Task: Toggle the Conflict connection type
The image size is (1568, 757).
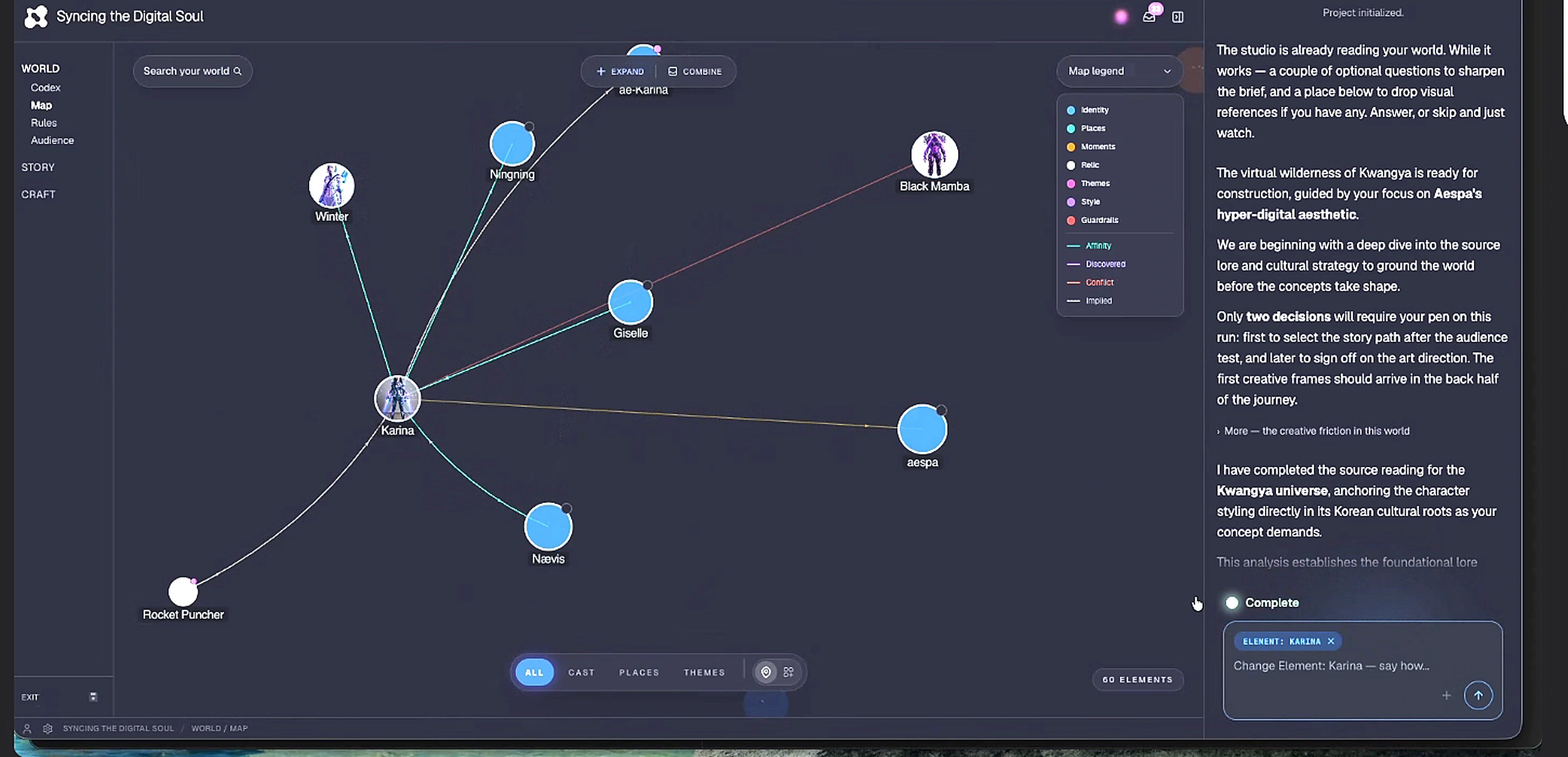Action: click(x=1090, y=282)
